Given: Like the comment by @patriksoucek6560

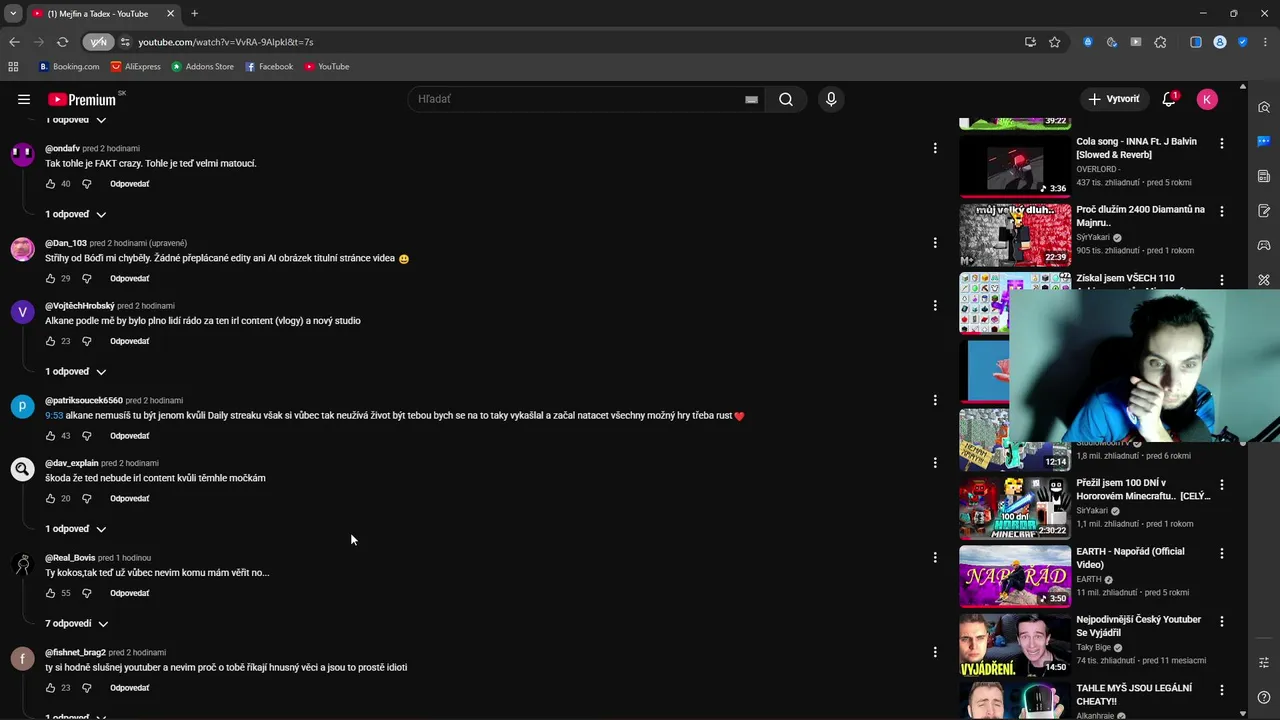Looking at the screenshot, I should 50,436.
